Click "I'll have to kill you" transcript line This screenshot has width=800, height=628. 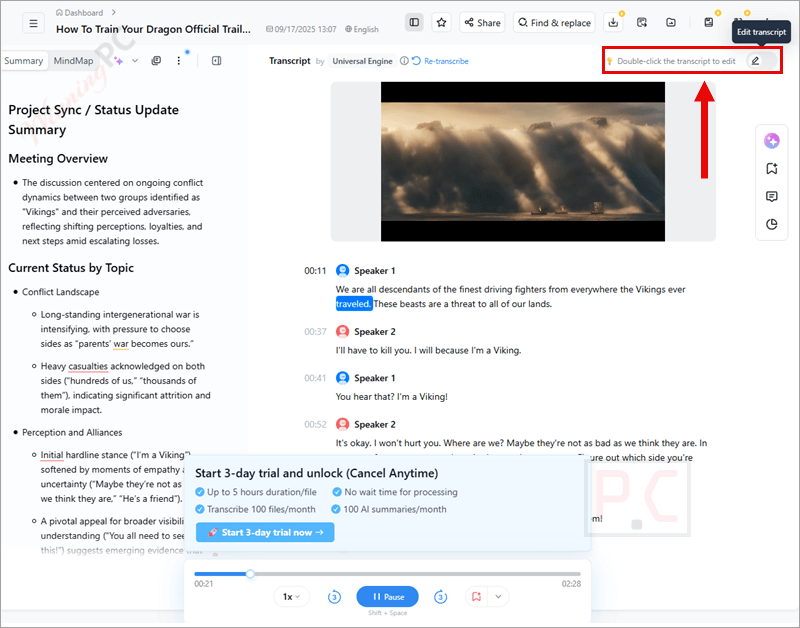click(x=428, y=350)
